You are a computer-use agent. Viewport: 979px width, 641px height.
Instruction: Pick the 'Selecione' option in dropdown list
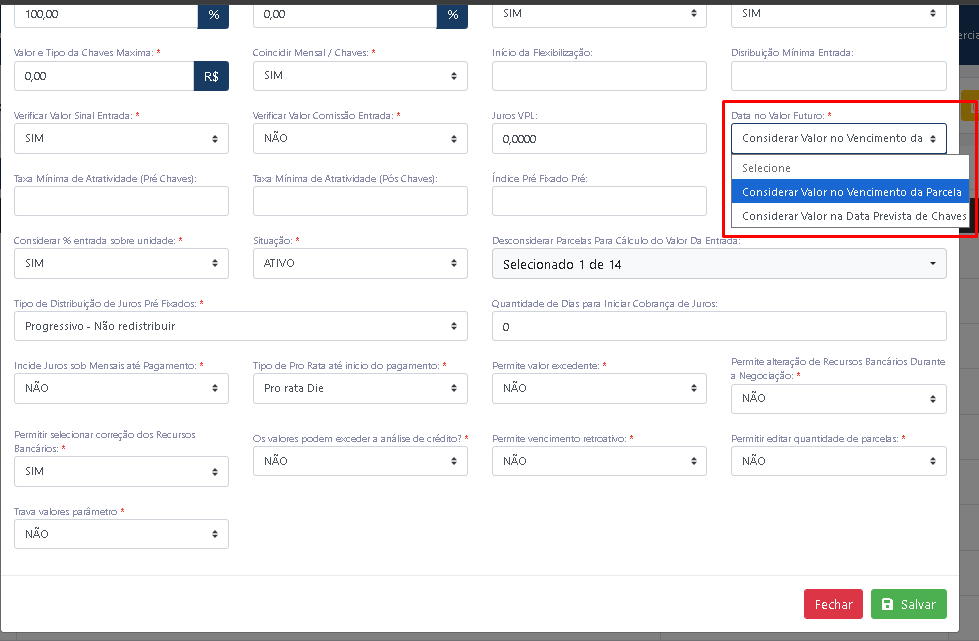point(850,168)
